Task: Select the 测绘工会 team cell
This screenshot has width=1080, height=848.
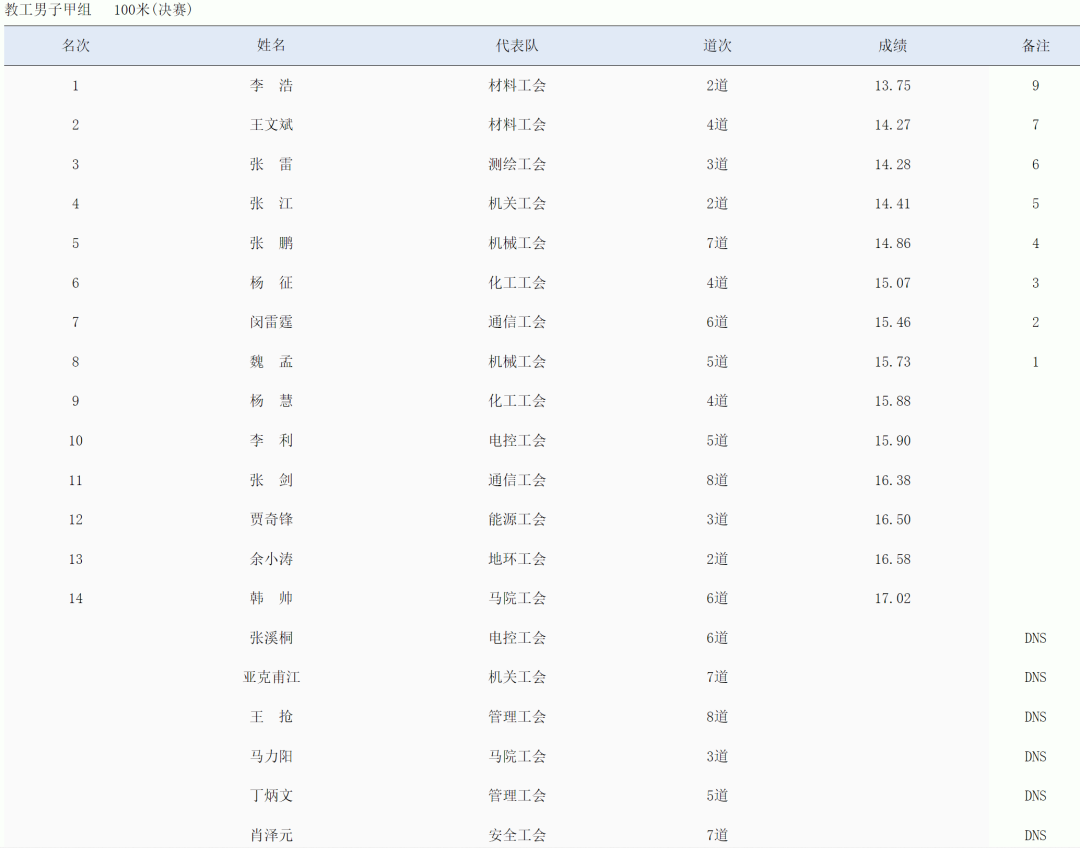Action: pos(517,165)
